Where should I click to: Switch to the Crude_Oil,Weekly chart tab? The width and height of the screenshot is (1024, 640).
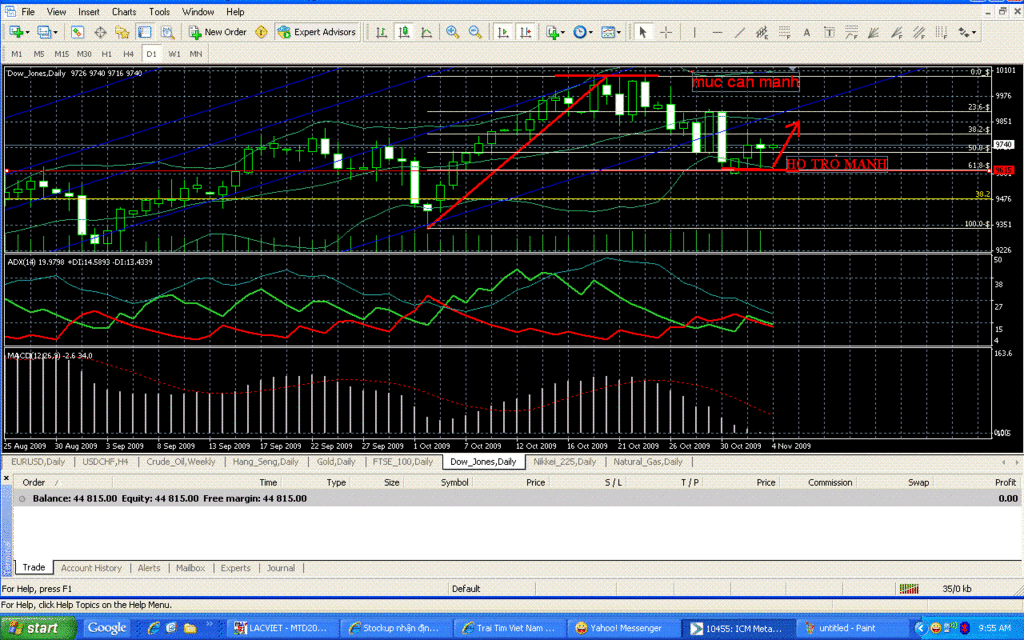tap(180, 462)
